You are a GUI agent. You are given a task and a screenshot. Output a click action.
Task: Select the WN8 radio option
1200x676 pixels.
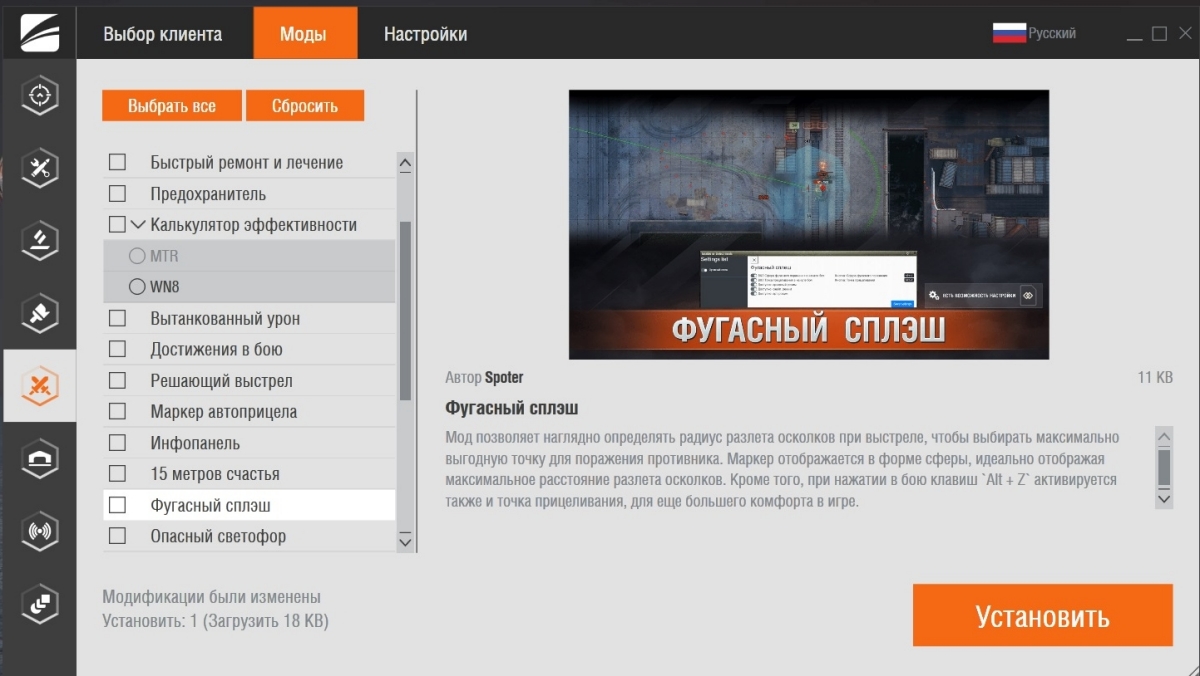click(137, 287)
